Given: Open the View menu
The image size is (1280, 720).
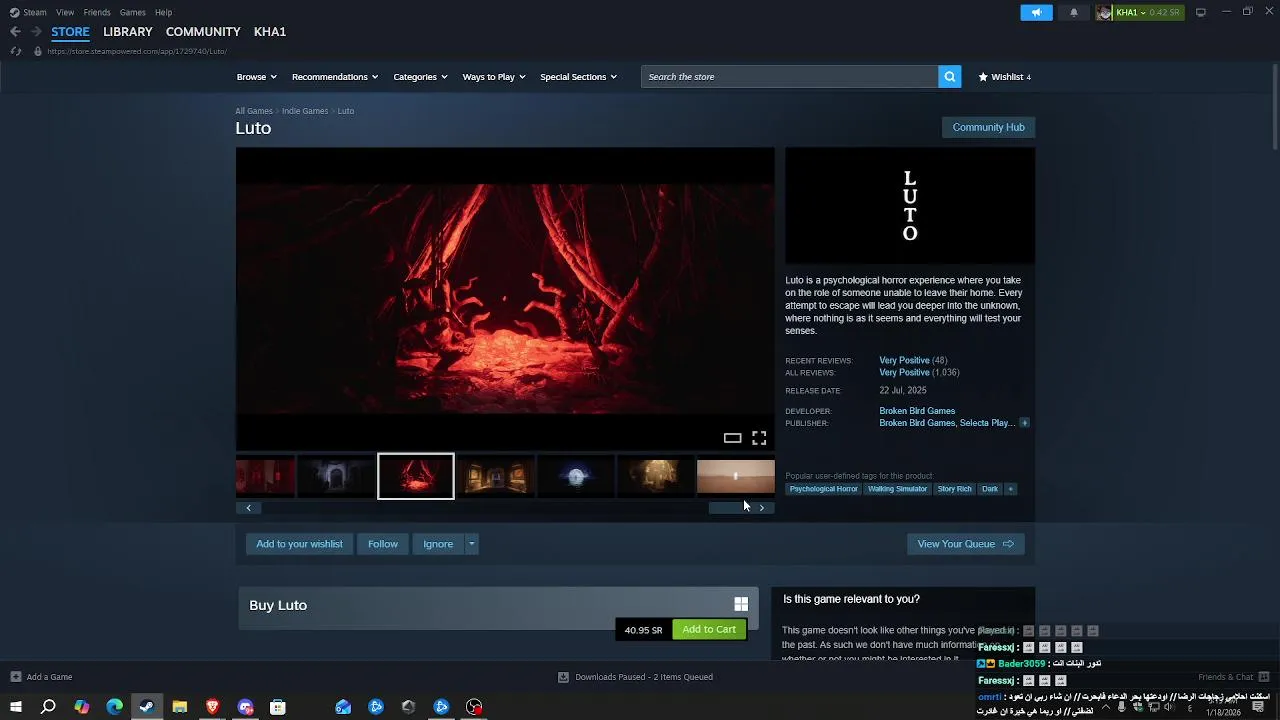Looking at the screenshot, I should coord(65,12).
